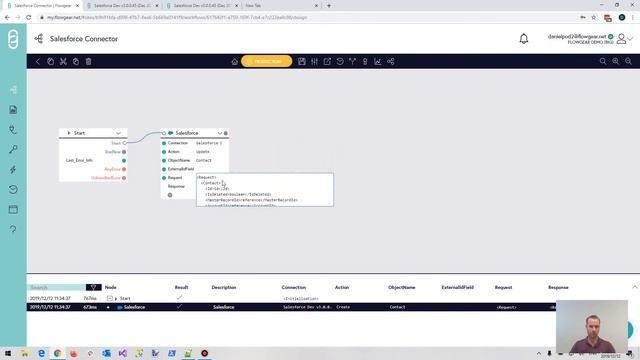Open the connections icon in the left sidebar

(x=13, y=130)
